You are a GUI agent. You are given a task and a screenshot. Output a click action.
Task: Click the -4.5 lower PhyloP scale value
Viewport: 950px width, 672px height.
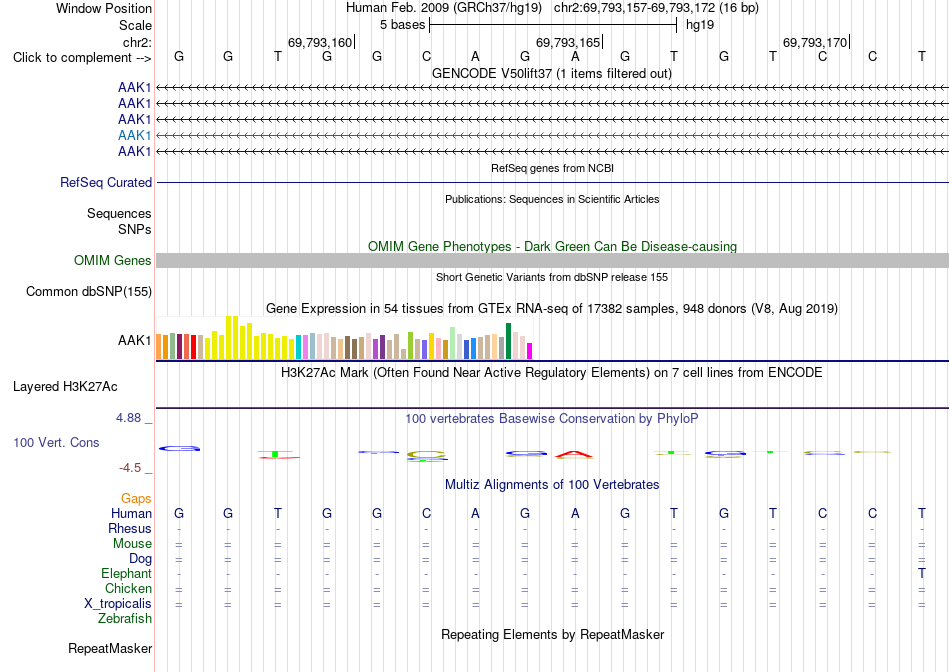tap(130, 468)
